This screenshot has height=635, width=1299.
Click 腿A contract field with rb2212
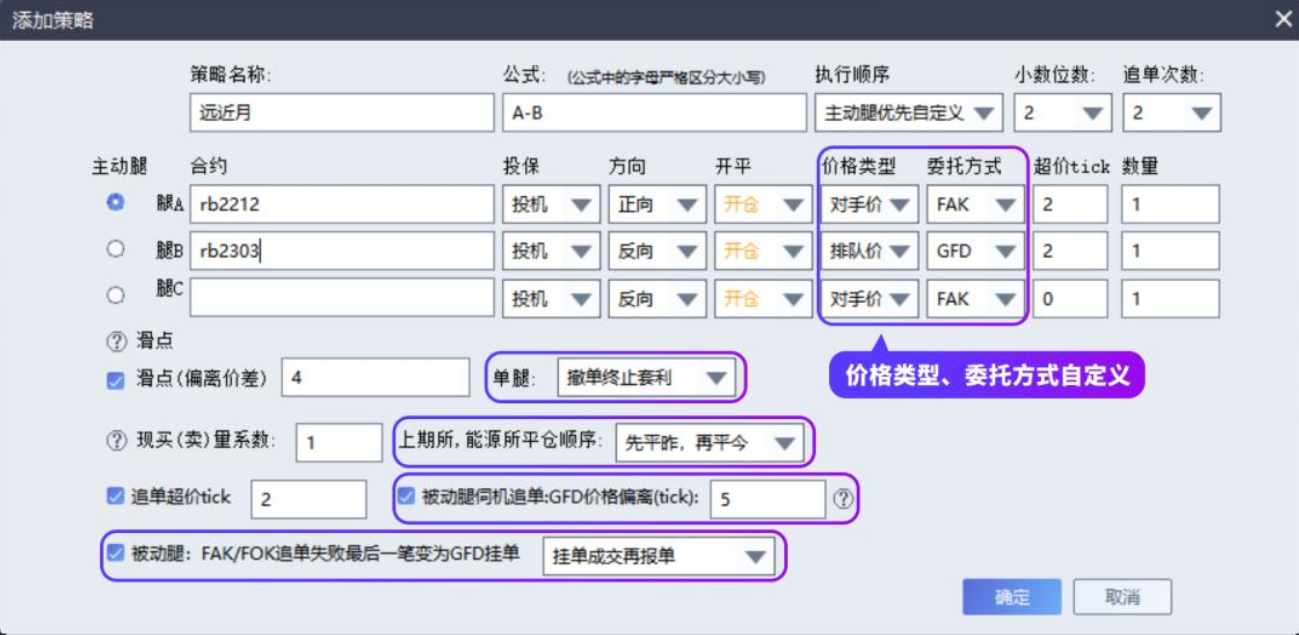[342, 204]
